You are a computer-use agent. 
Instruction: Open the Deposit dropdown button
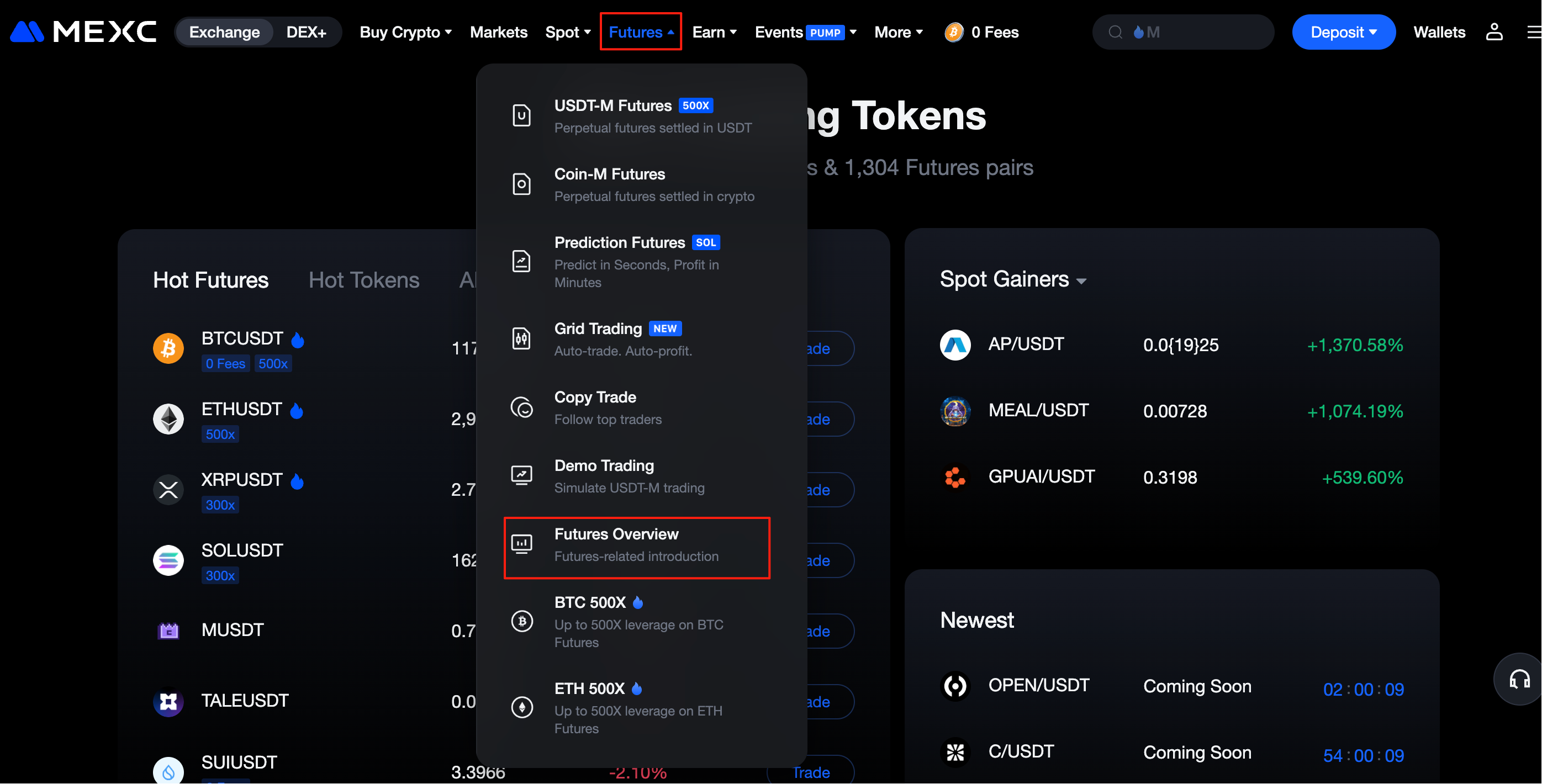[x=1343, y=33]
